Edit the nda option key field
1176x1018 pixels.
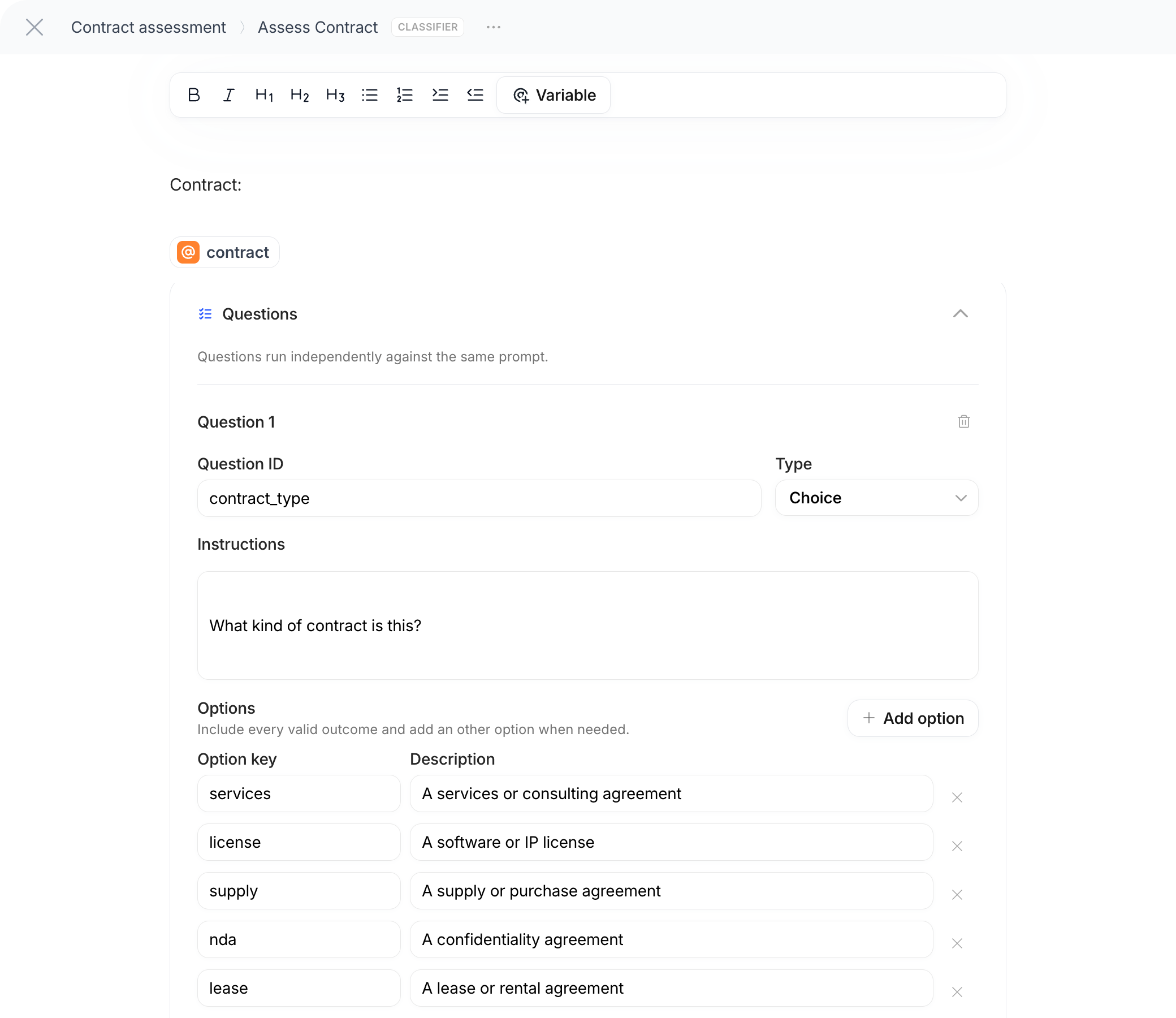pos(299,939)
